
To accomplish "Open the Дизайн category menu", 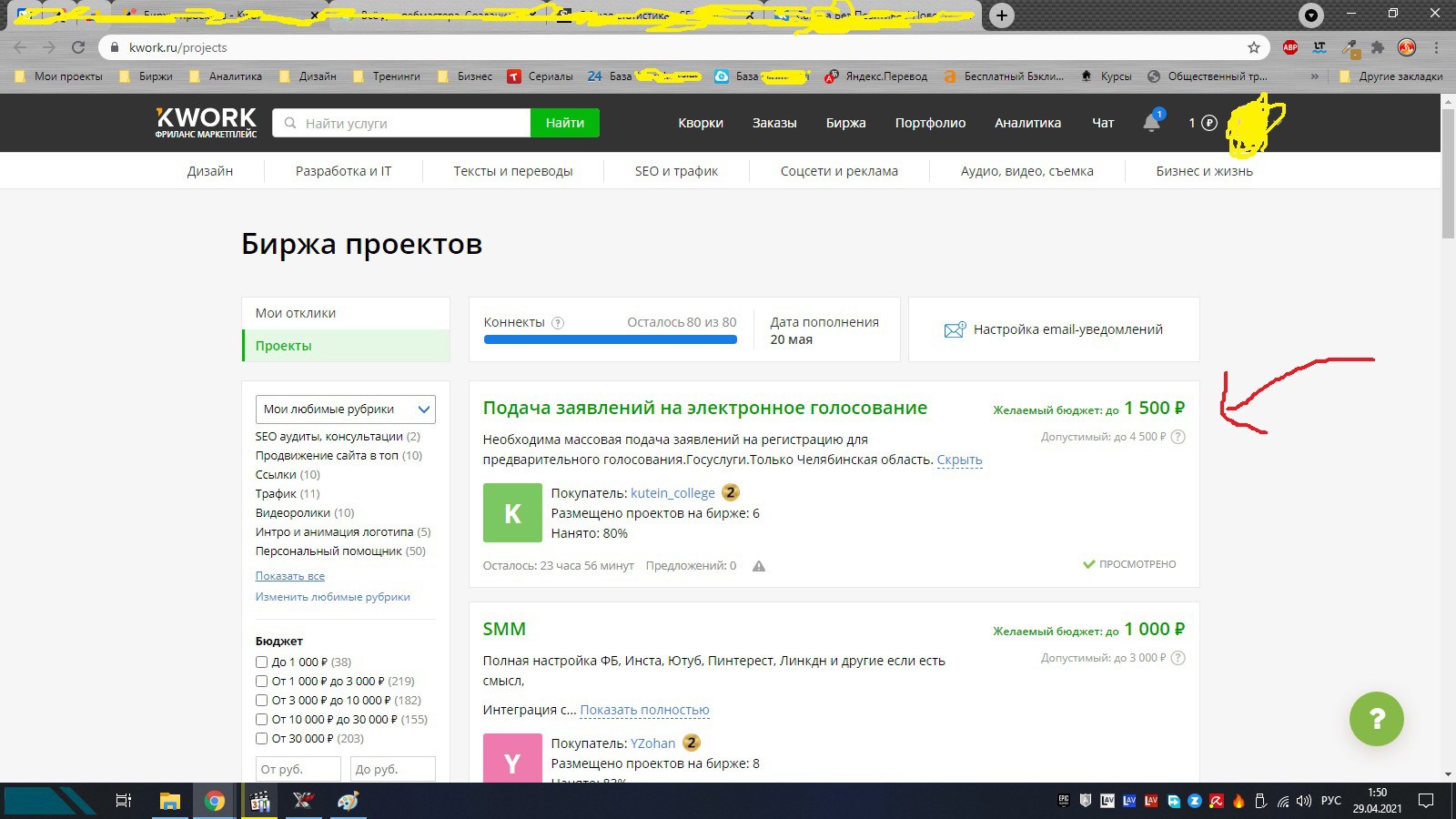I will [210, 171].
